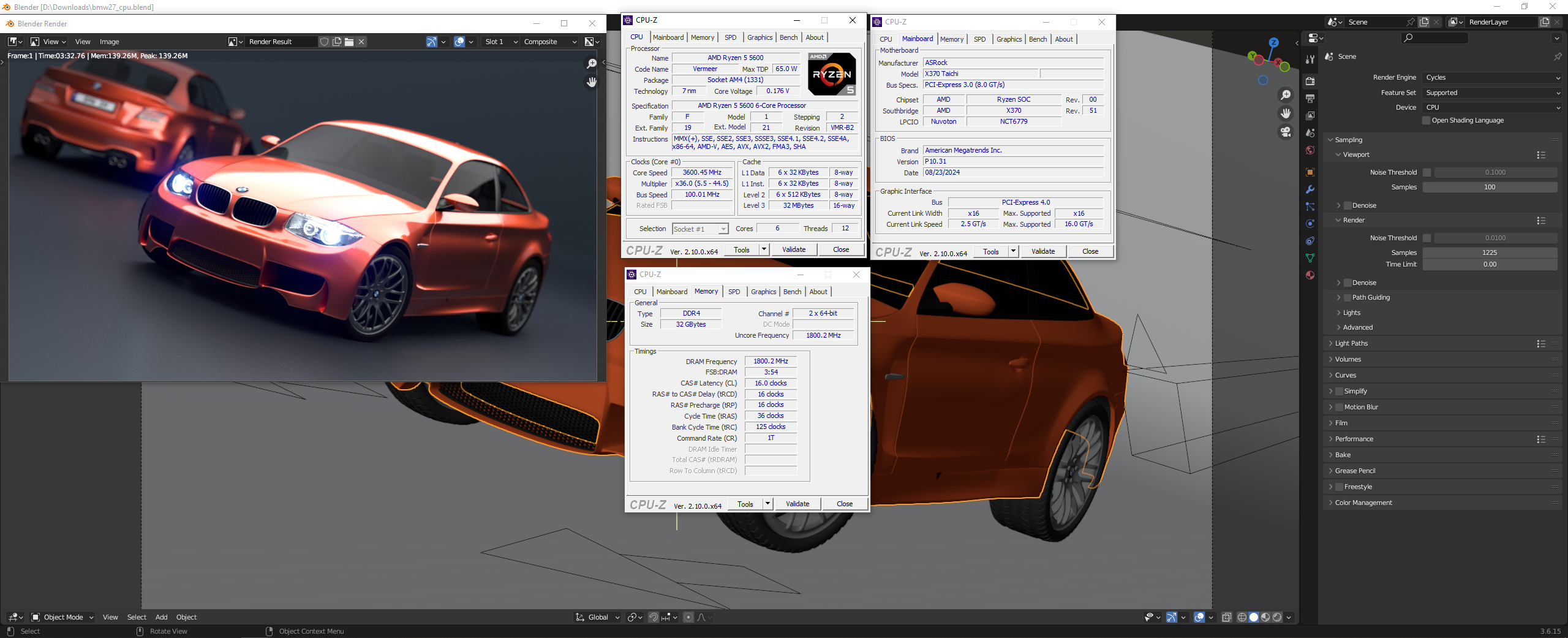This screenshot has width=1568, height=638.
Task: Click pan hand icon in Blender Render window
Action: 592,82
